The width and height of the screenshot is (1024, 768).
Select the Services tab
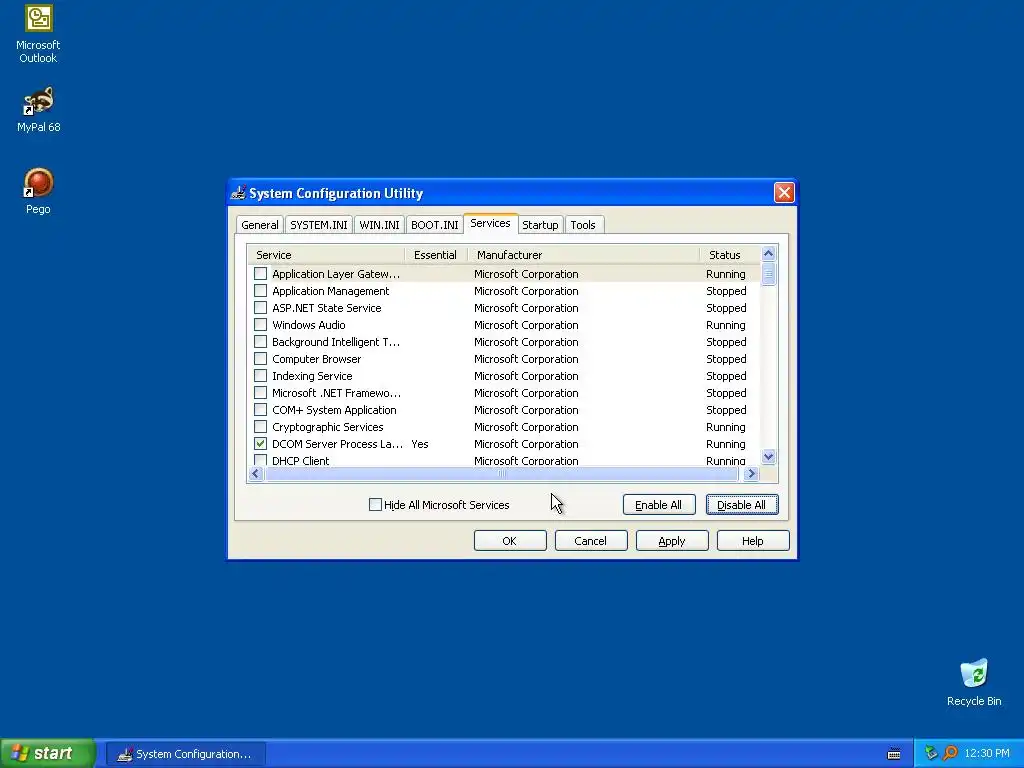pos(490,223)
